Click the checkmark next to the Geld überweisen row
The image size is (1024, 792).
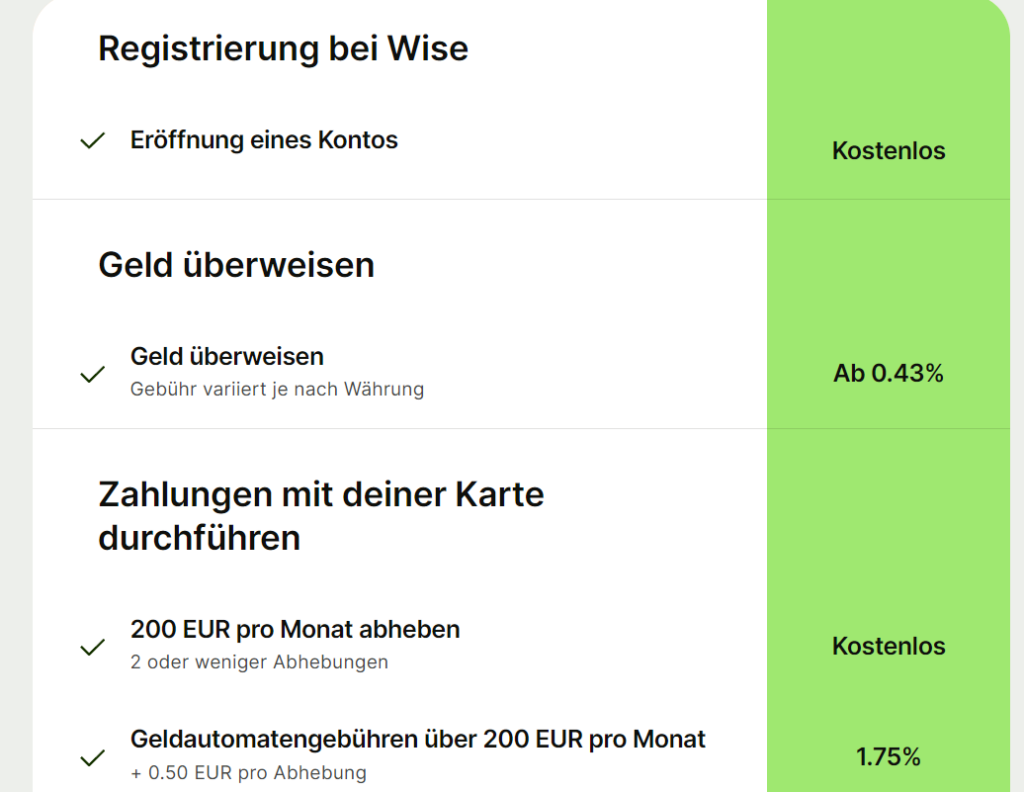point(93,375)
